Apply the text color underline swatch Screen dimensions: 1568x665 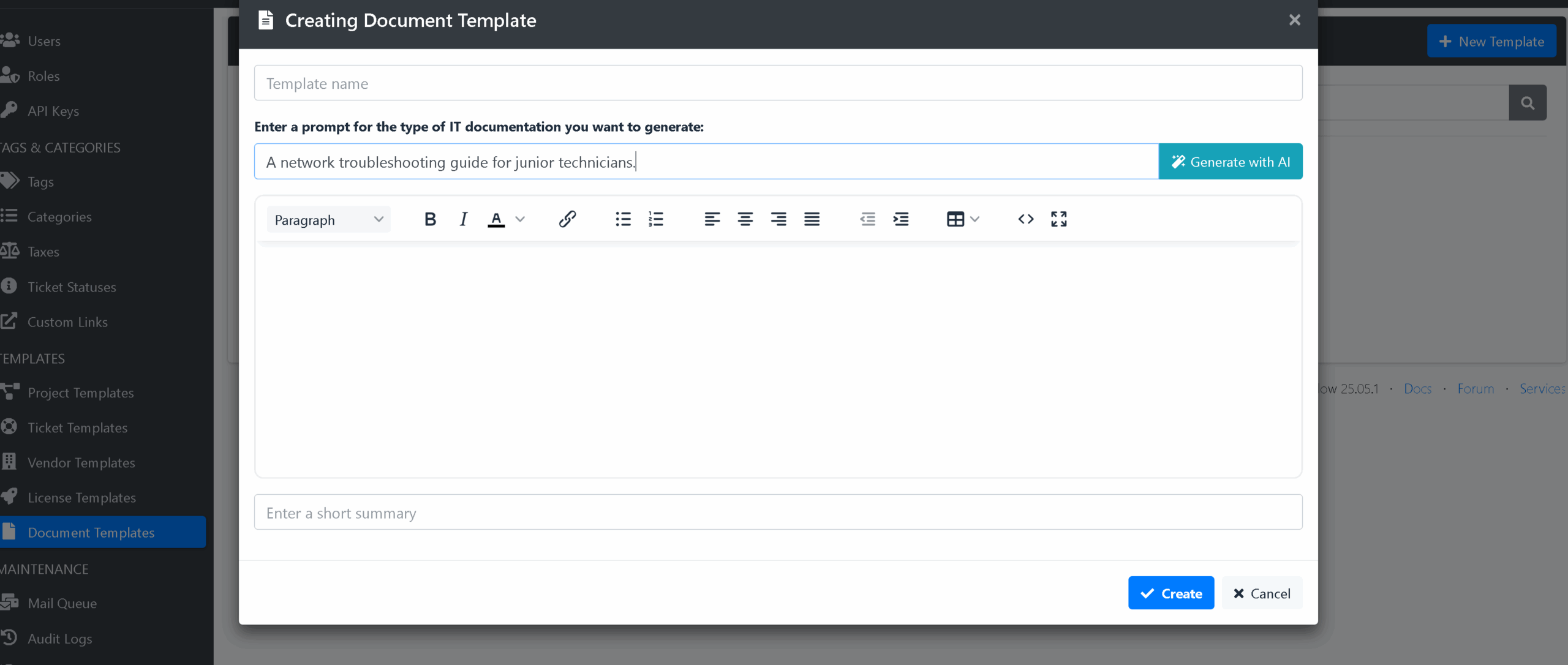point(496,219)
